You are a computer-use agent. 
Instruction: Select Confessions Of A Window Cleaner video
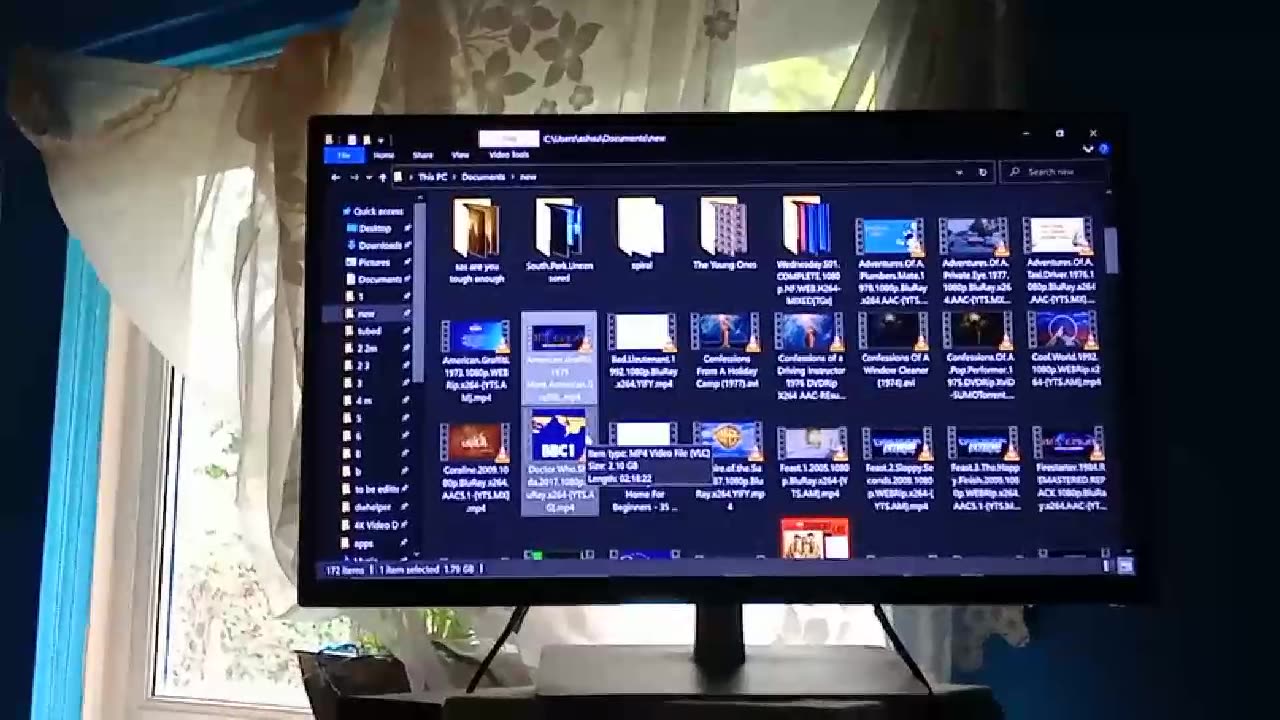point(895,352)
